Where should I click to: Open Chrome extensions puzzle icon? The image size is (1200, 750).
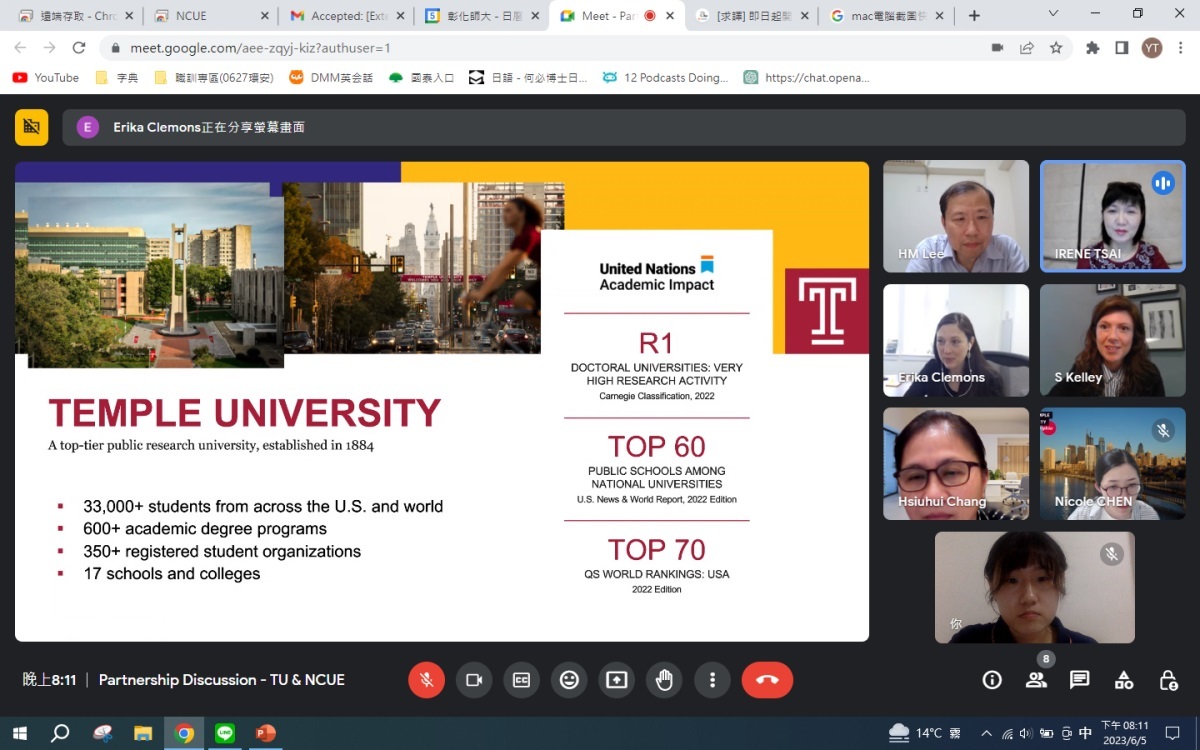tap(1093, 48)
